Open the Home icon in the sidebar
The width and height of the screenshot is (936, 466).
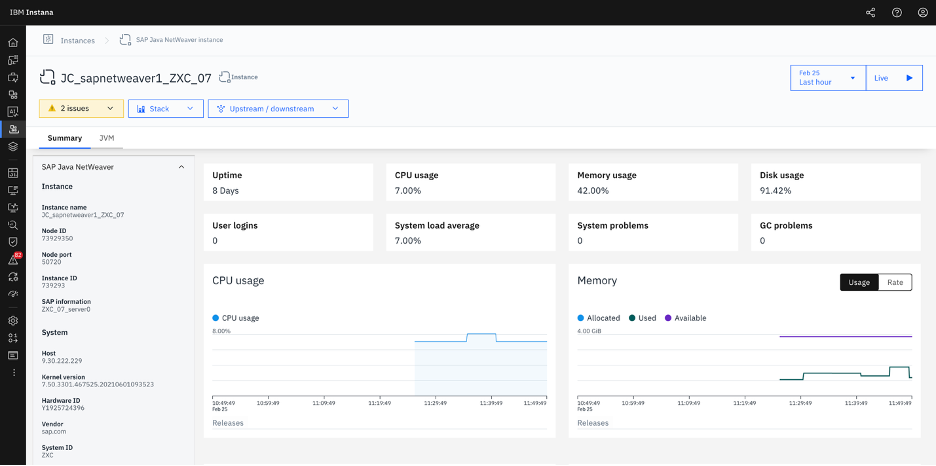13,43
